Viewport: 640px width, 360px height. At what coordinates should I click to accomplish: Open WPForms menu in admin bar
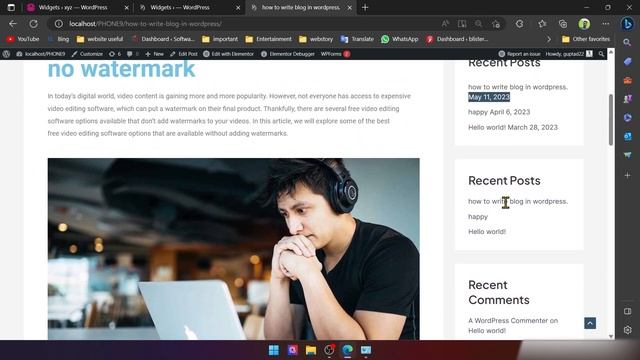pos(335,54)
